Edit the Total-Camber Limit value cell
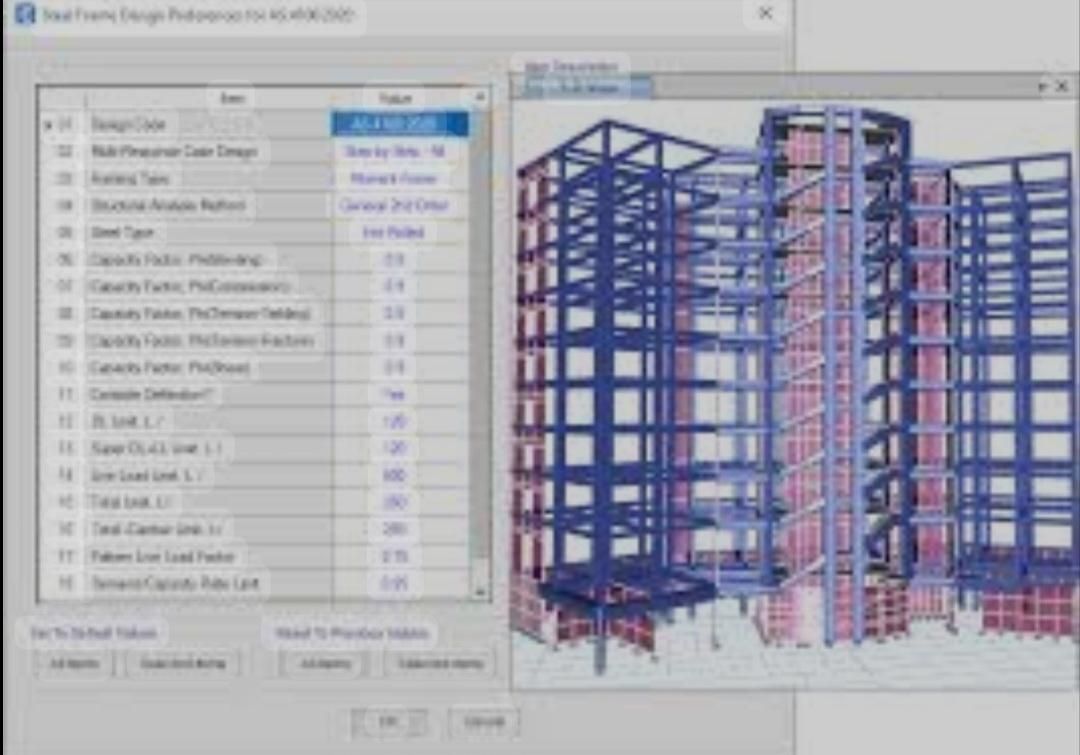Screen dimensions: 1080x755 (400, 529)
